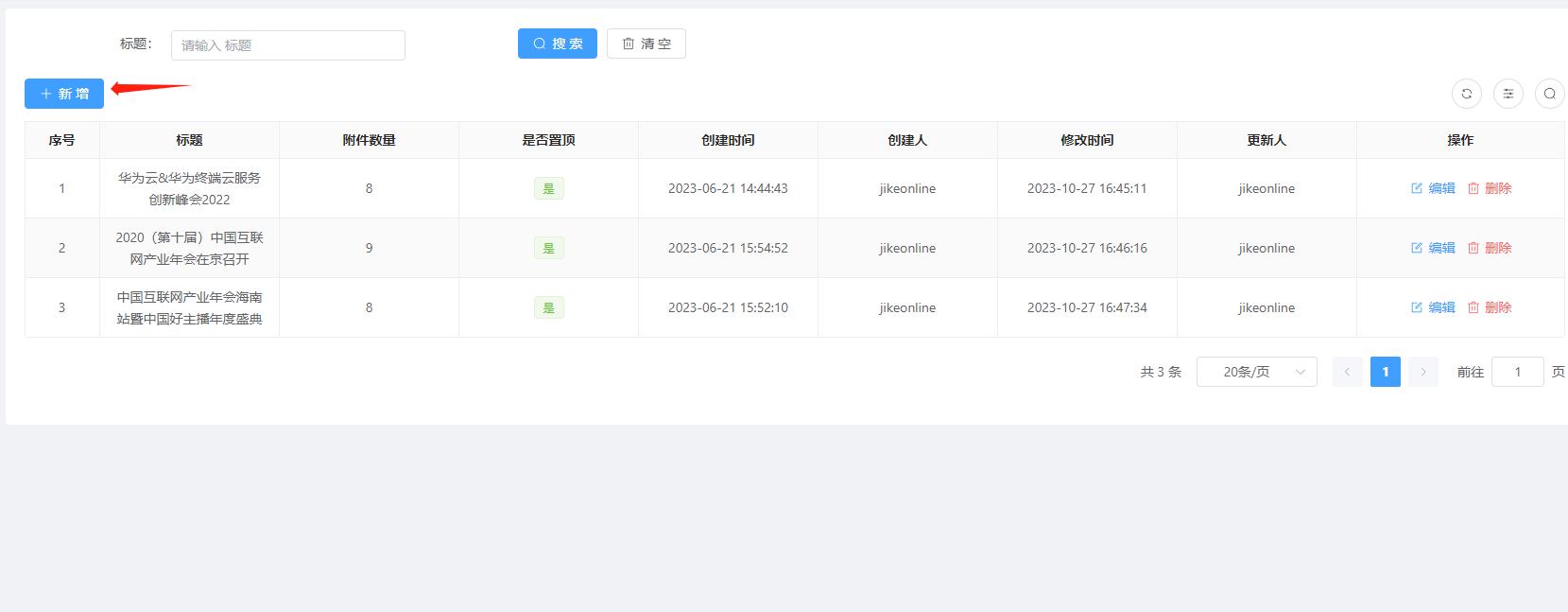Delete the 华为云 row entry
The height and width of the screenshot is (612, 1568).
click(x=1490, y=188)
